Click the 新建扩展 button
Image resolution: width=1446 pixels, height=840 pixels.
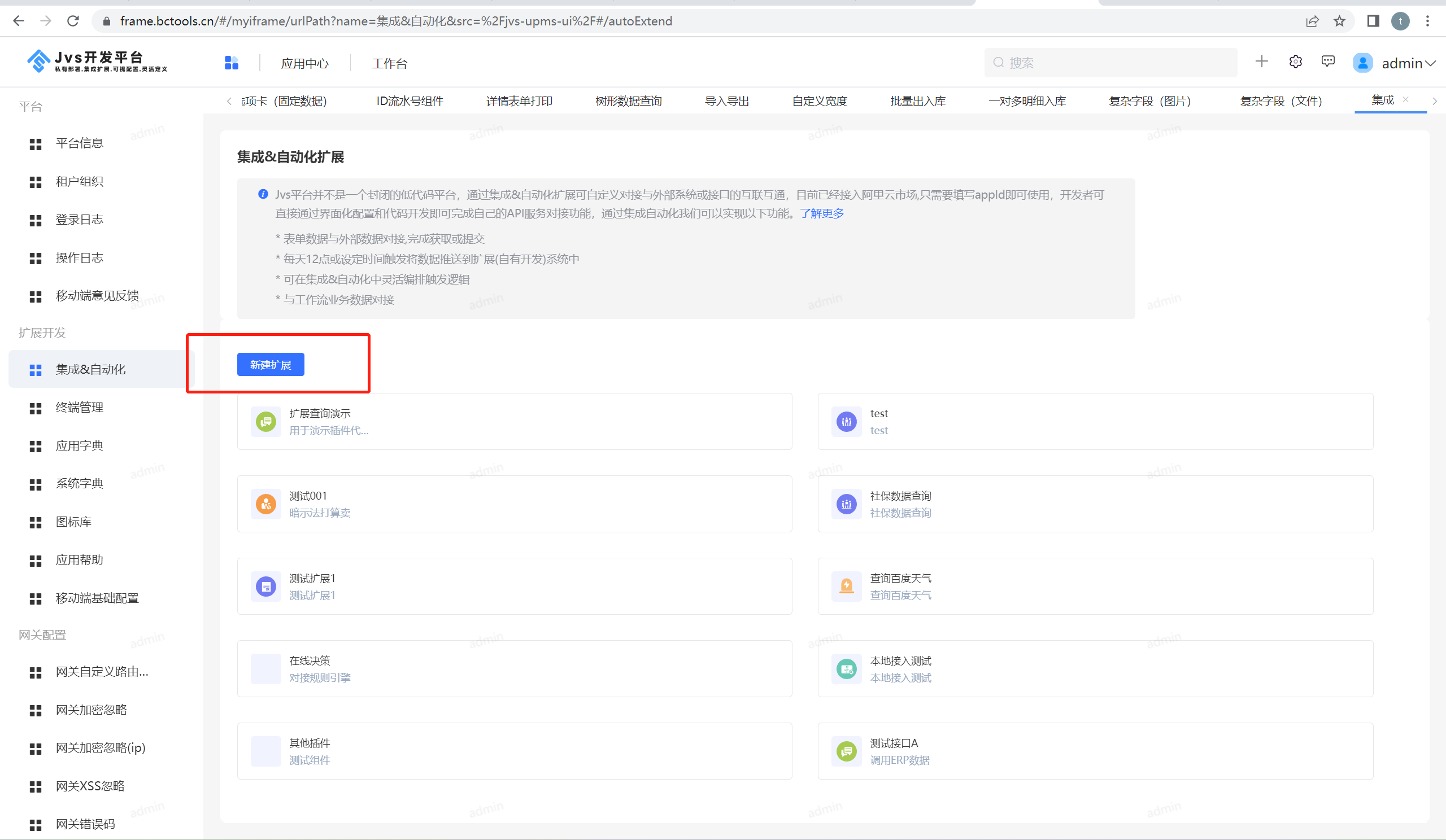(x=270, y=365)
